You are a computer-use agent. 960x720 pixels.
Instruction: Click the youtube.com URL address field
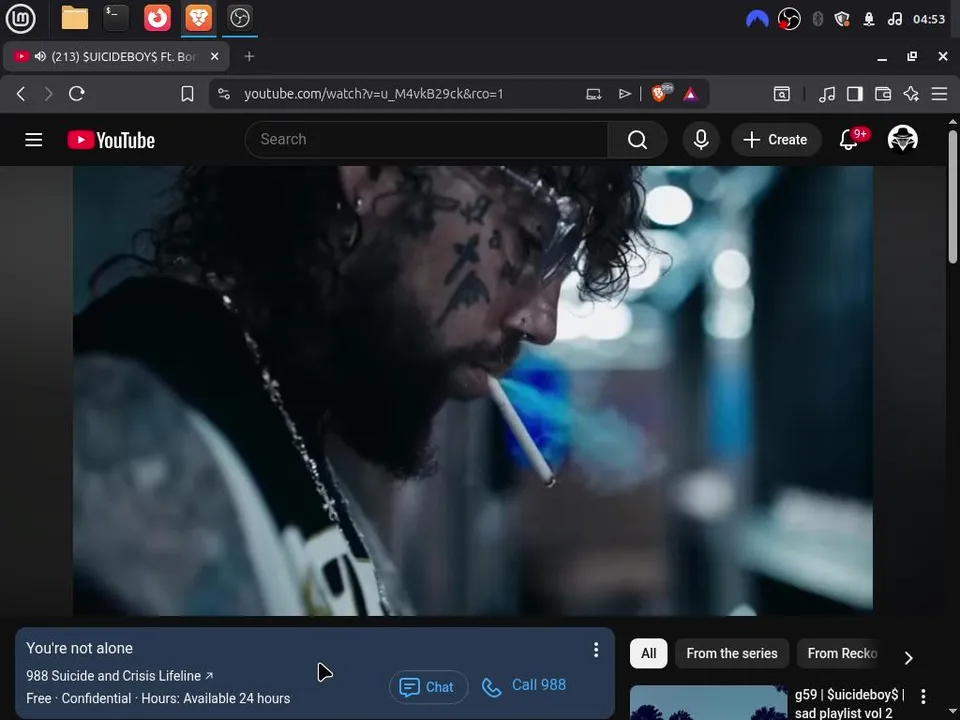pos(373,94)
